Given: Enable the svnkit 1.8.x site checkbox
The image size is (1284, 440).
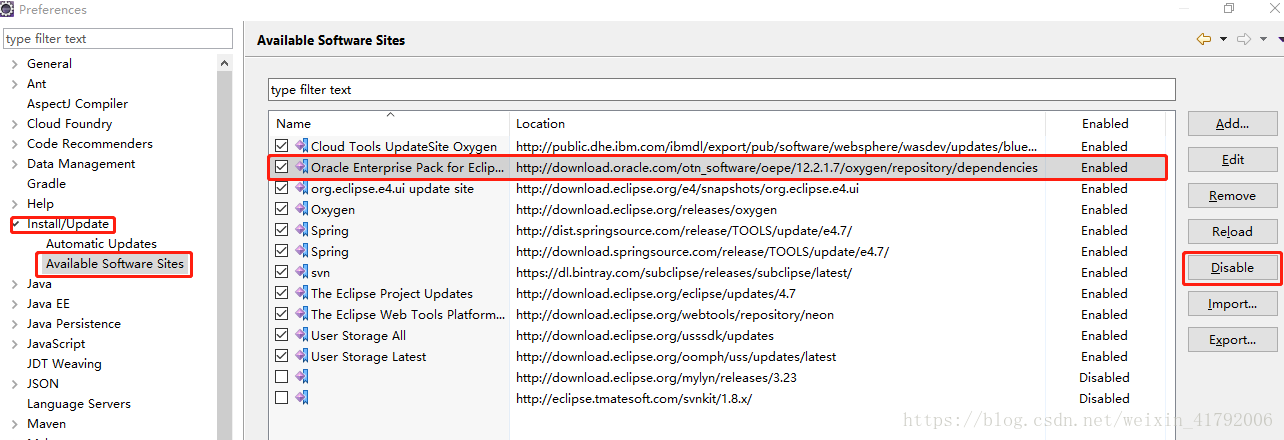Looking at the screenshot, I should (281, 398).
